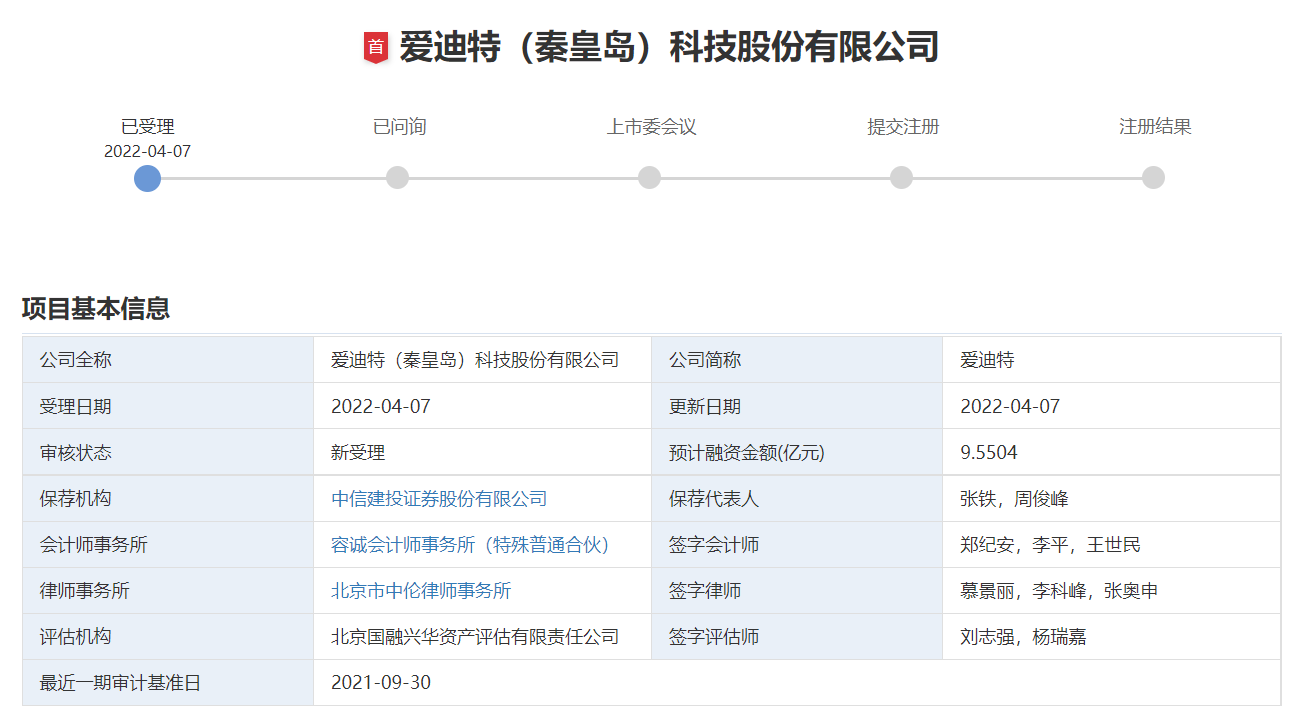Viewport: 1302px width, 728px height.
Task: Click the 刘志强，杨瑞嘉 appraisers value
Action: pyautogui.click(x=1023, y=637)
